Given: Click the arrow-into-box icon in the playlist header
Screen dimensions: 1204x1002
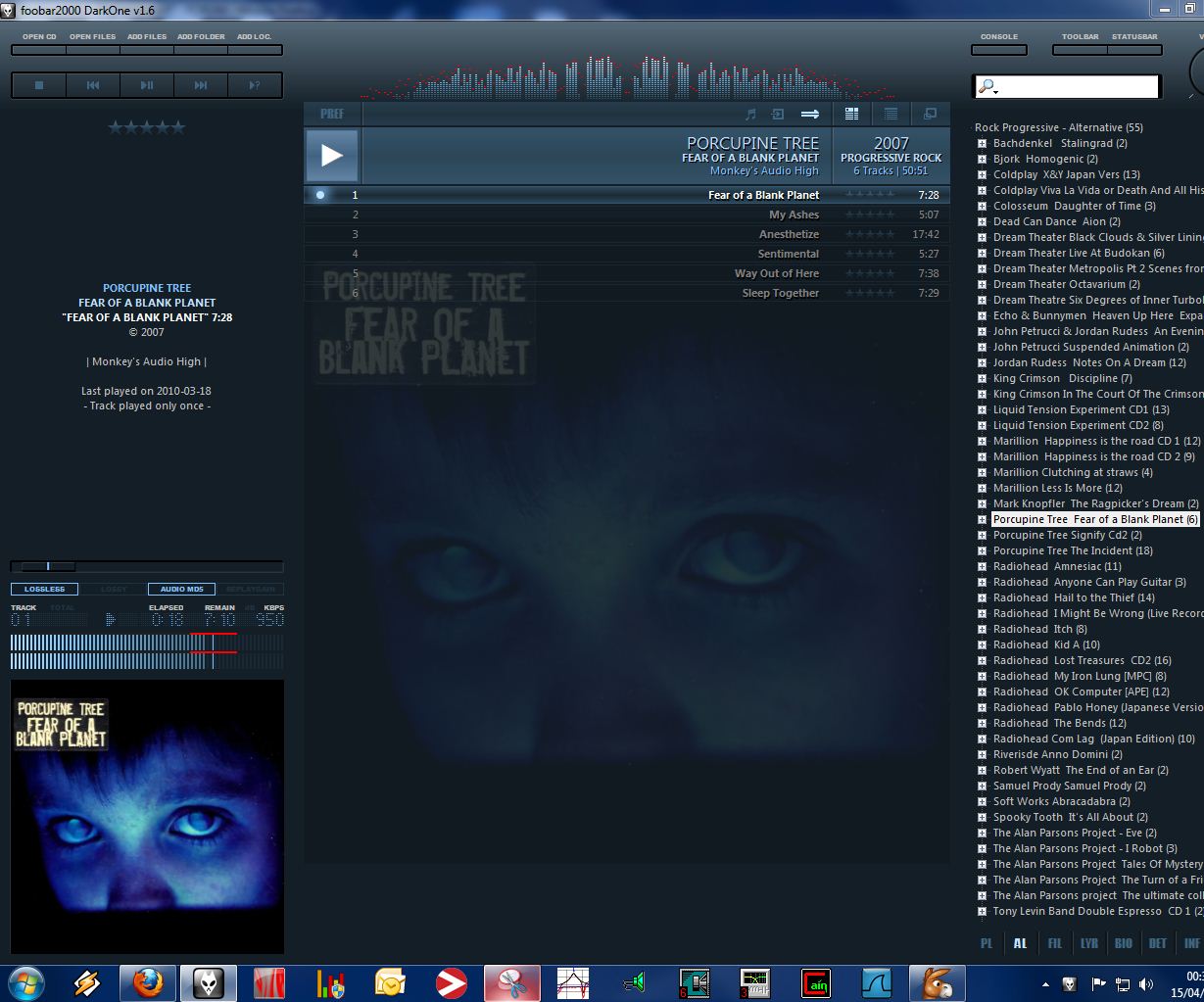Looking at the screenshot, I should [x=778, y=114].
